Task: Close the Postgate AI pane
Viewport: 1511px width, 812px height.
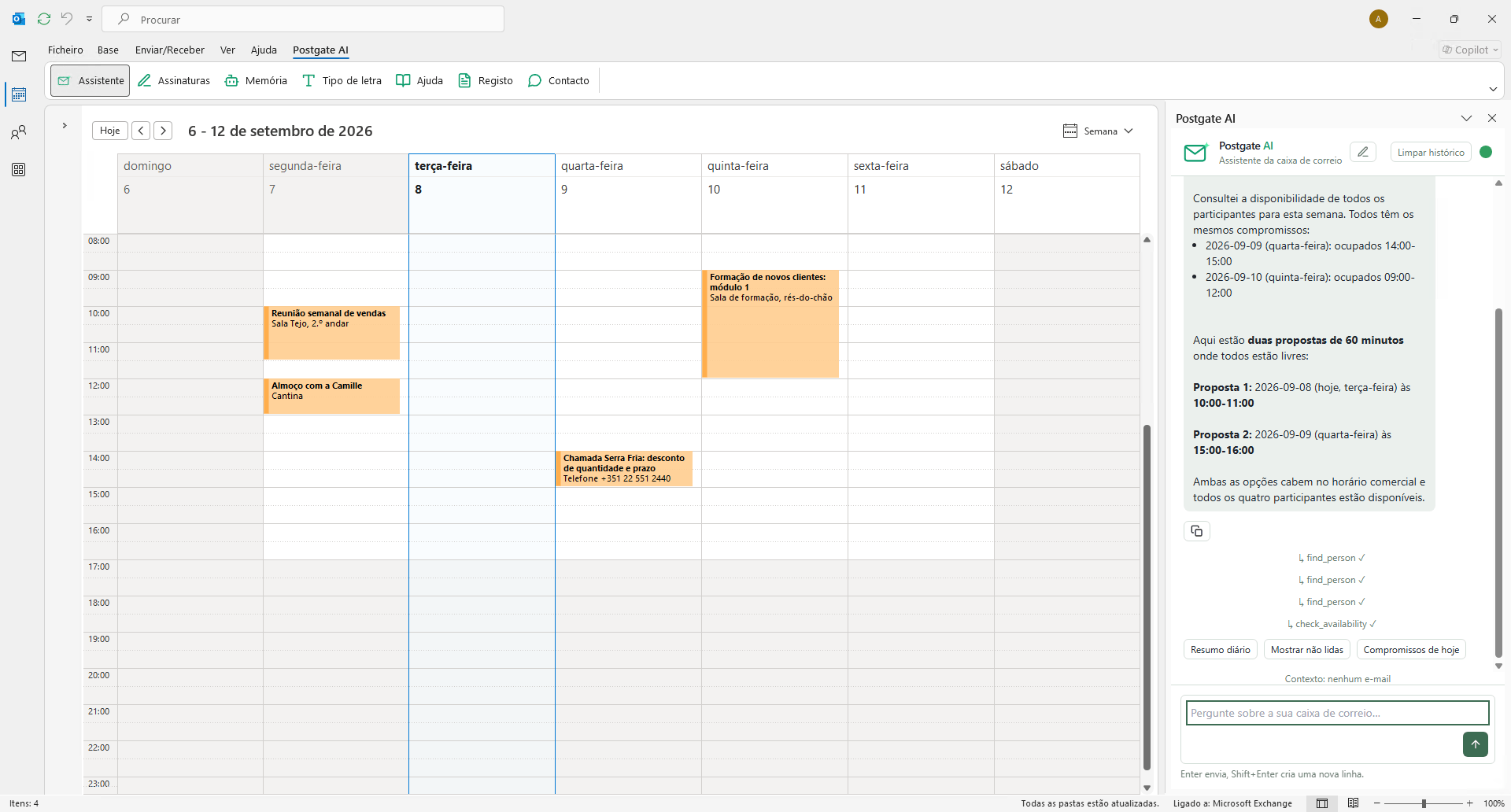Action: (x=1492, y=118)
